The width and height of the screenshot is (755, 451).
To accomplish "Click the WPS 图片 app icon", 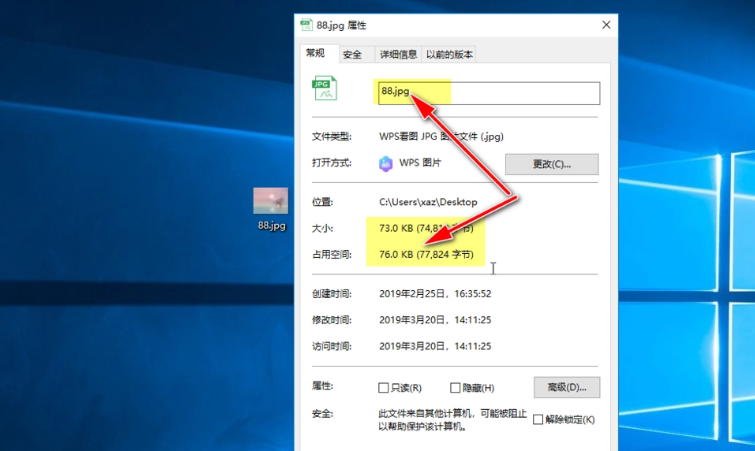I will click(x=386, y=164).
